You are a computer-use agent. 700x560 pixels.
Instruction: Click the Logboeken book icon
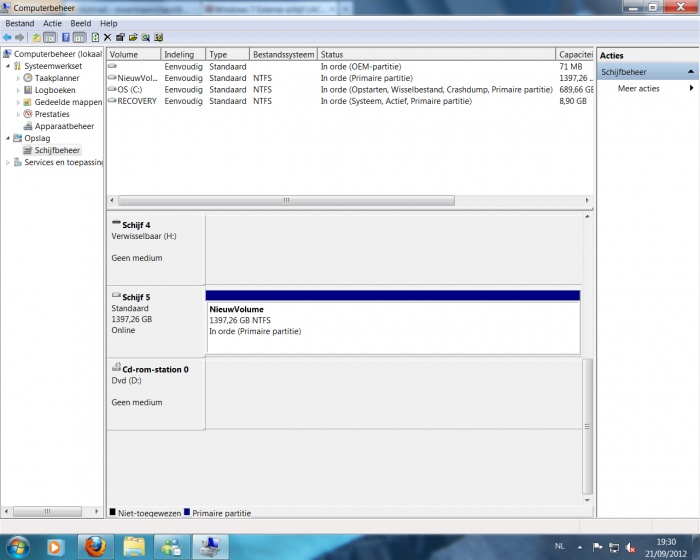tap(28, 90)
